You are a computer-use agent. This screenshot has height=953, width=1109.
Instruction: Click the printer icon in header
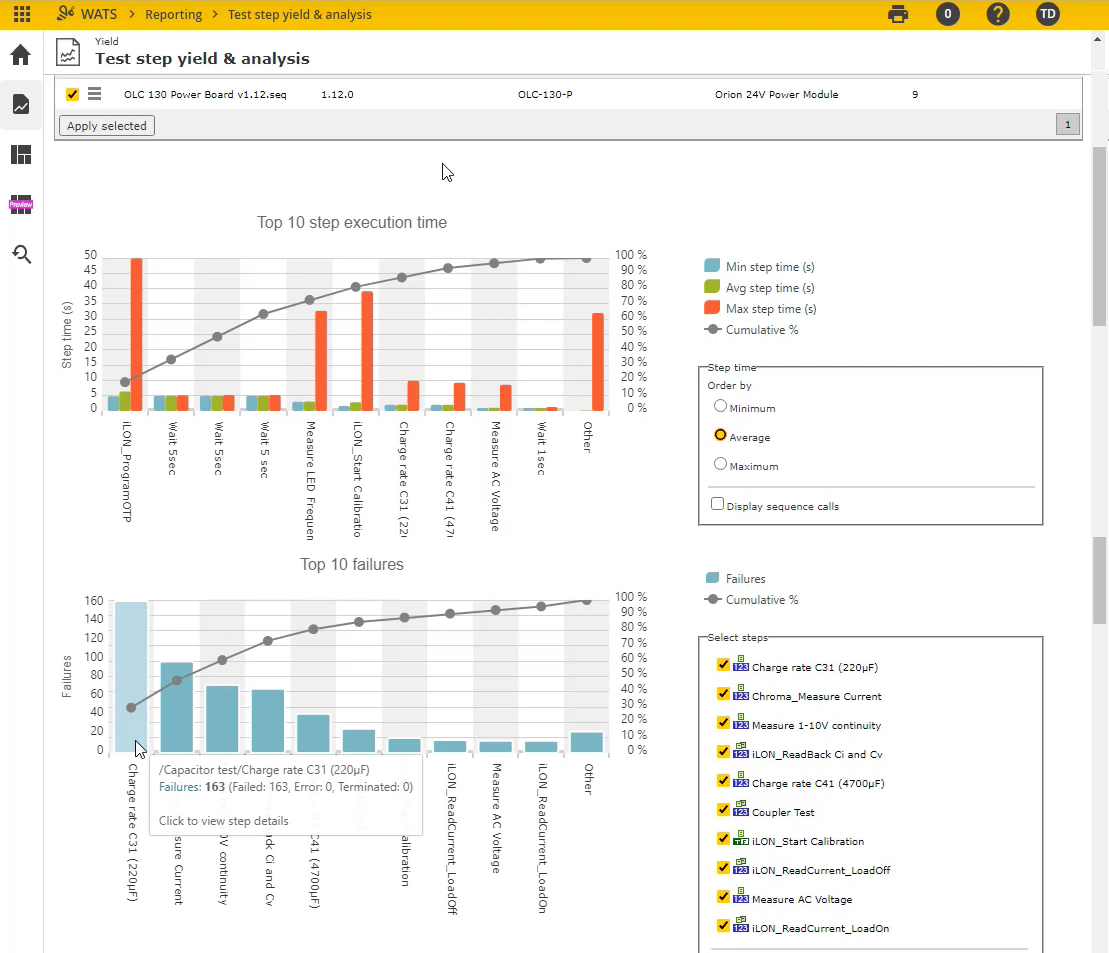click(x=898, y=14)
